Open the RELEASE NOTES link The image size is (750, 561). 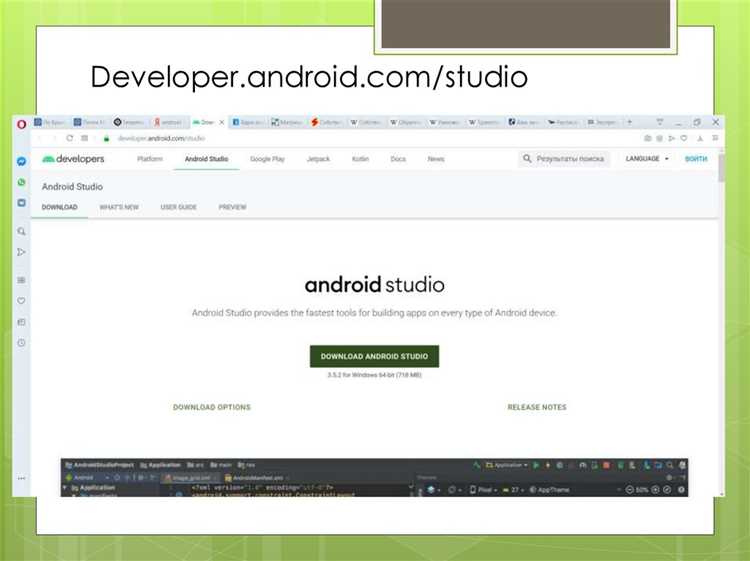click(x=537, y=407)
